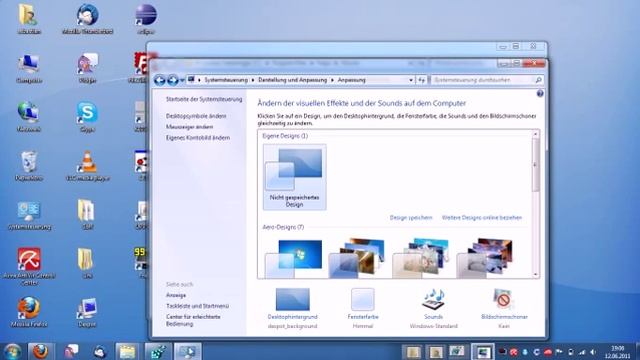Open Center für erleichterte Bedienung link

[x=193, y=320]
